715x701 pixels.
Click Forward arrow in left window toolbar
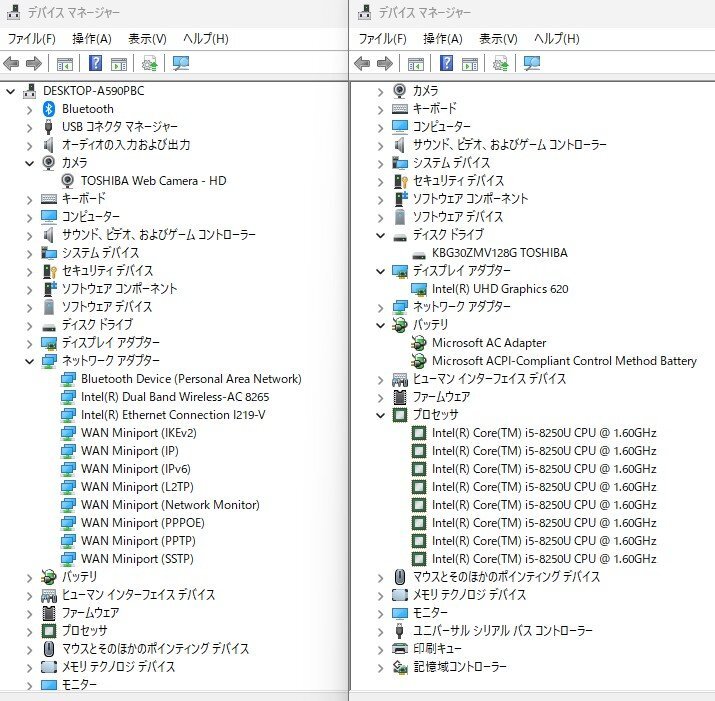(x=34, y=63)
